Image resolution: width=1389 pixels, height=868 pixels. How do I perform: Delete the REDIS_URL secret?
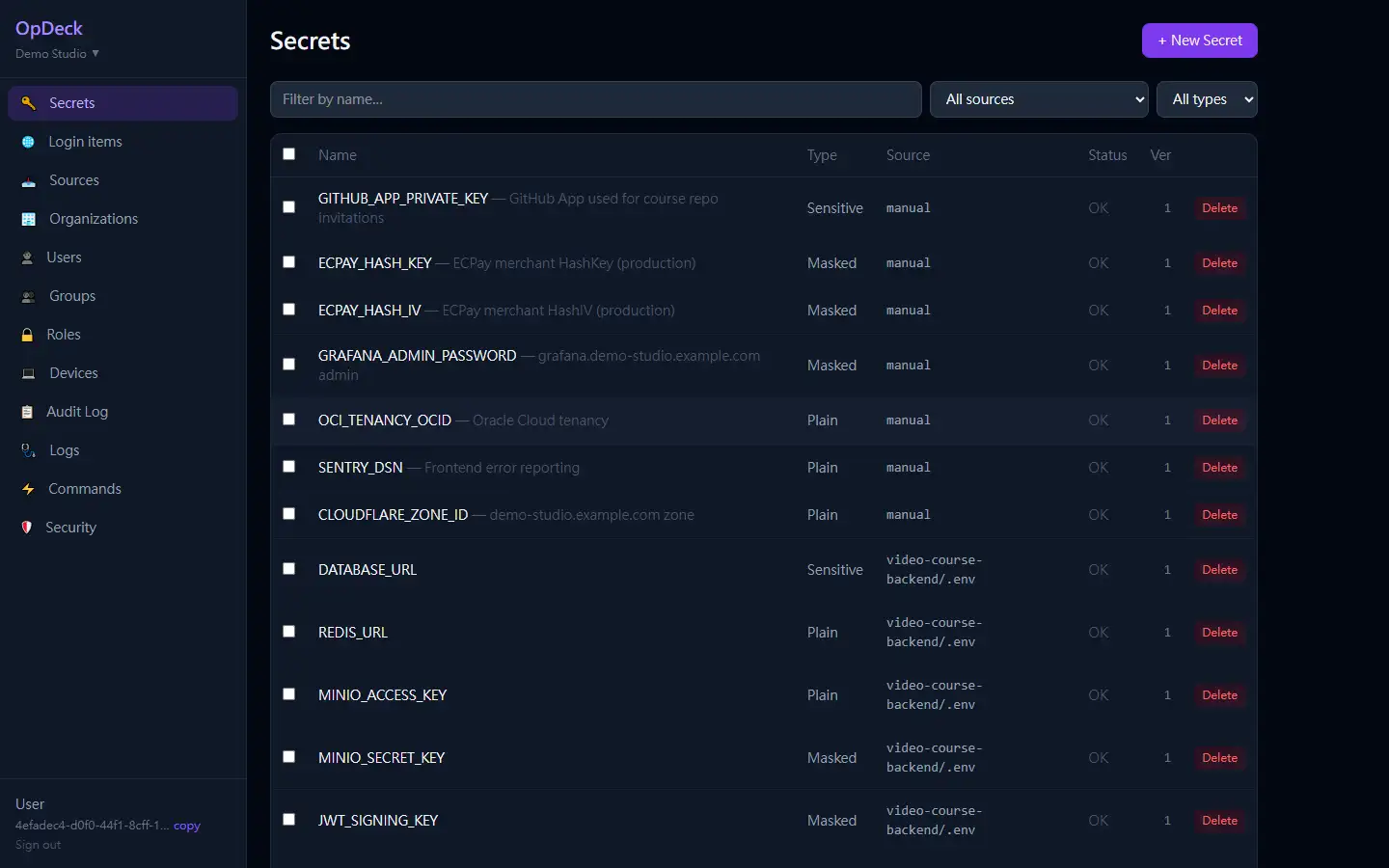point(1219,633)
